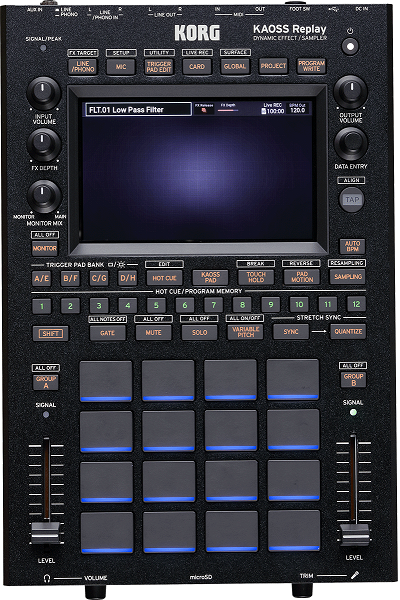Screen dimensions: 400x600
Task: Select hot cue memory 9
Action: pos(271,305)
